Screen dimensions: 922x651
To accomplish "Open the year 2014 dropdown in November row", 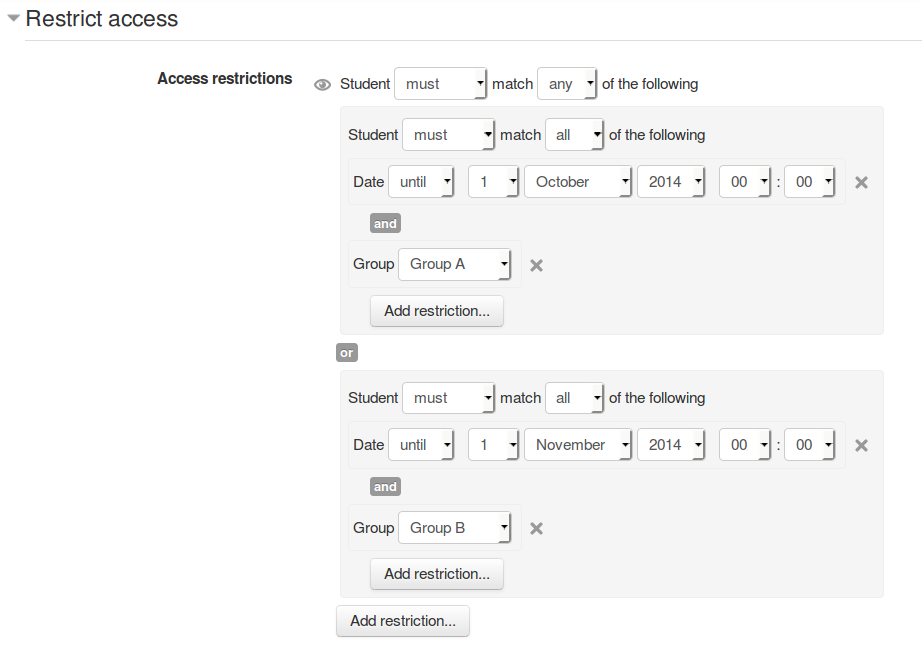I will 671,445.
